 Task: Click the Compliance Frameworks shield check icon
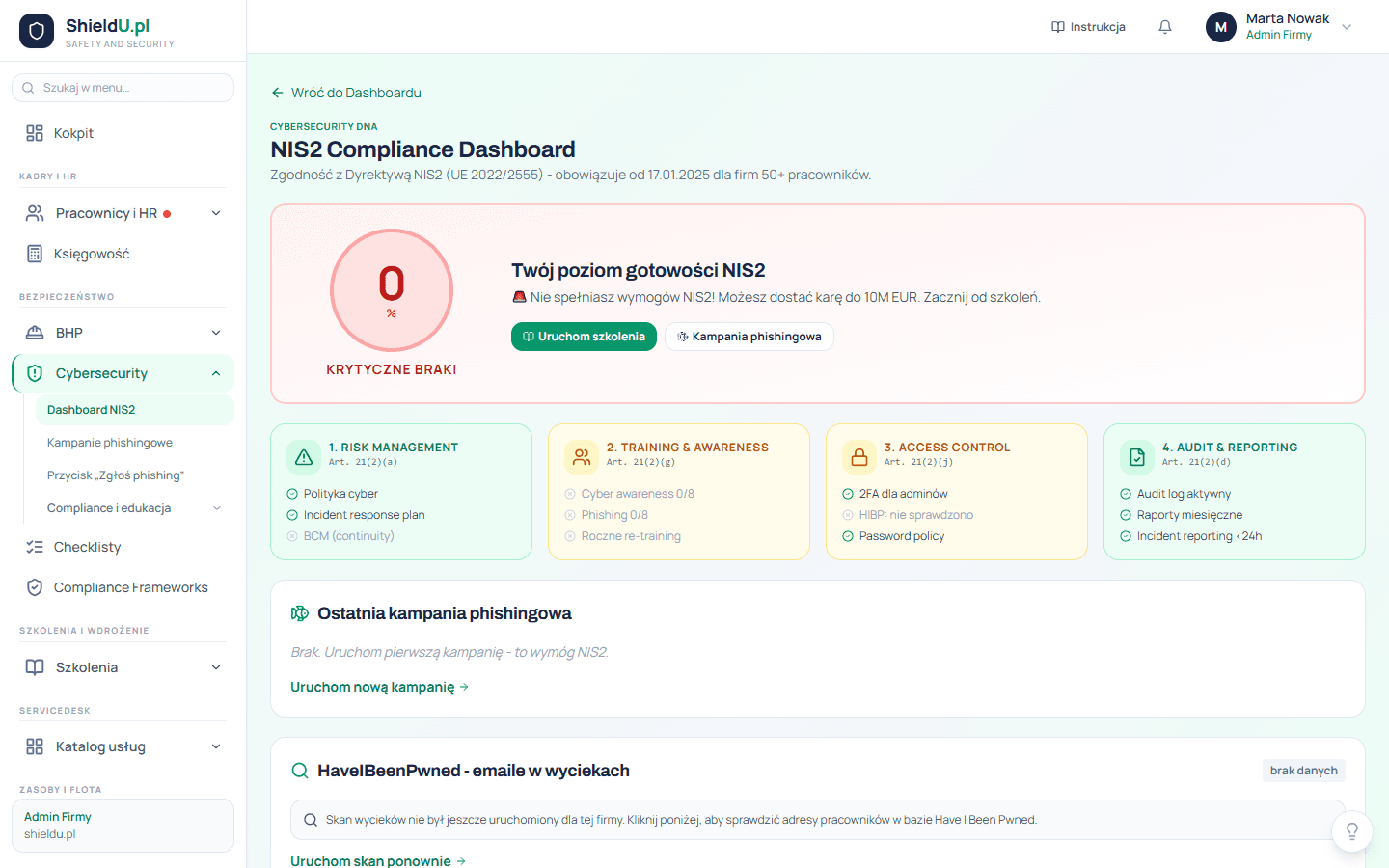pos(35,587)
